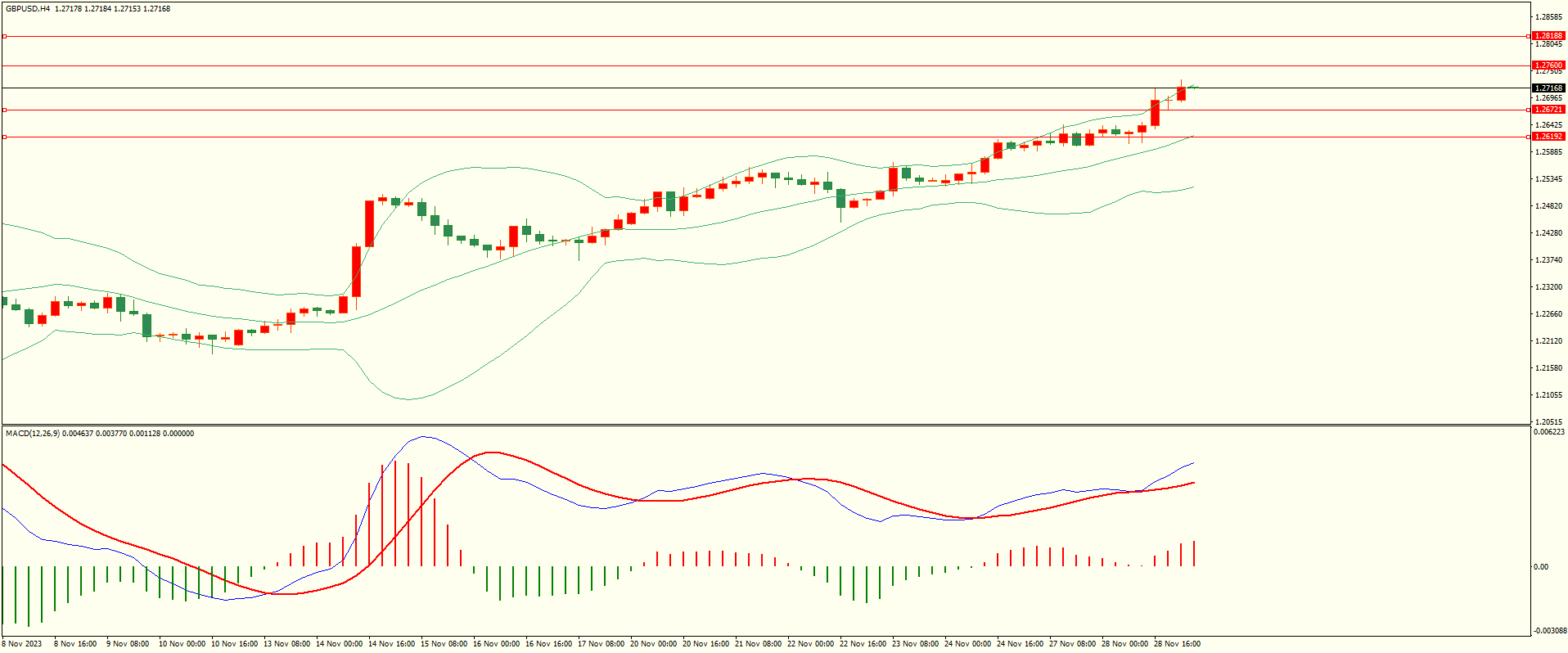
Task: Click the 8 Nov 2023 date label
Action: 22,644
